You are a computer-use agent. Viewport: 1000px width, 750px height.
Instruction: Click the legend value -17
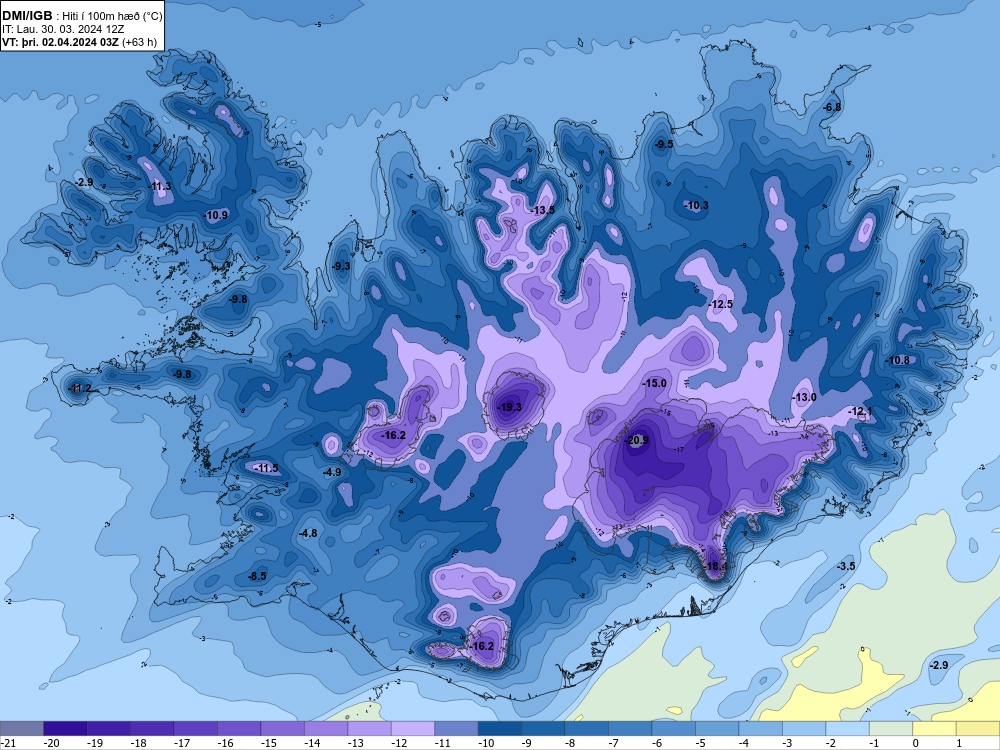(x=182, y=743)
